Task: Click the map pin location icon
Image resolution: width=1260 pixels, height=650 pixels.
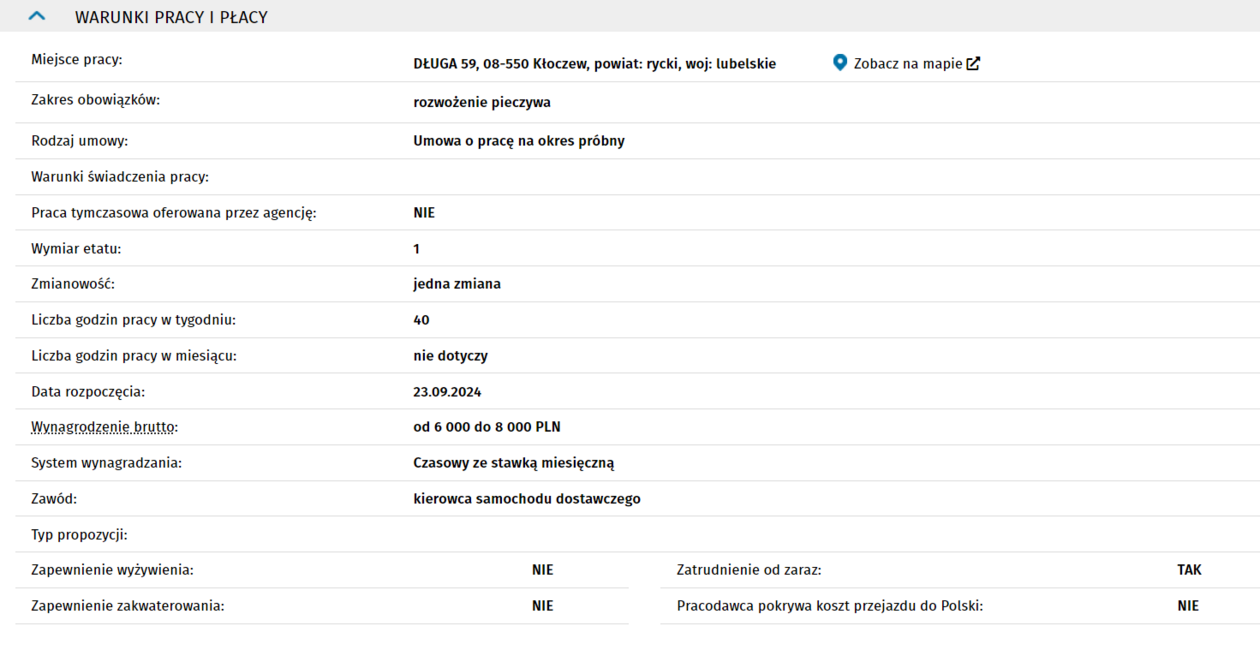Action: click(x=840, y=63)
